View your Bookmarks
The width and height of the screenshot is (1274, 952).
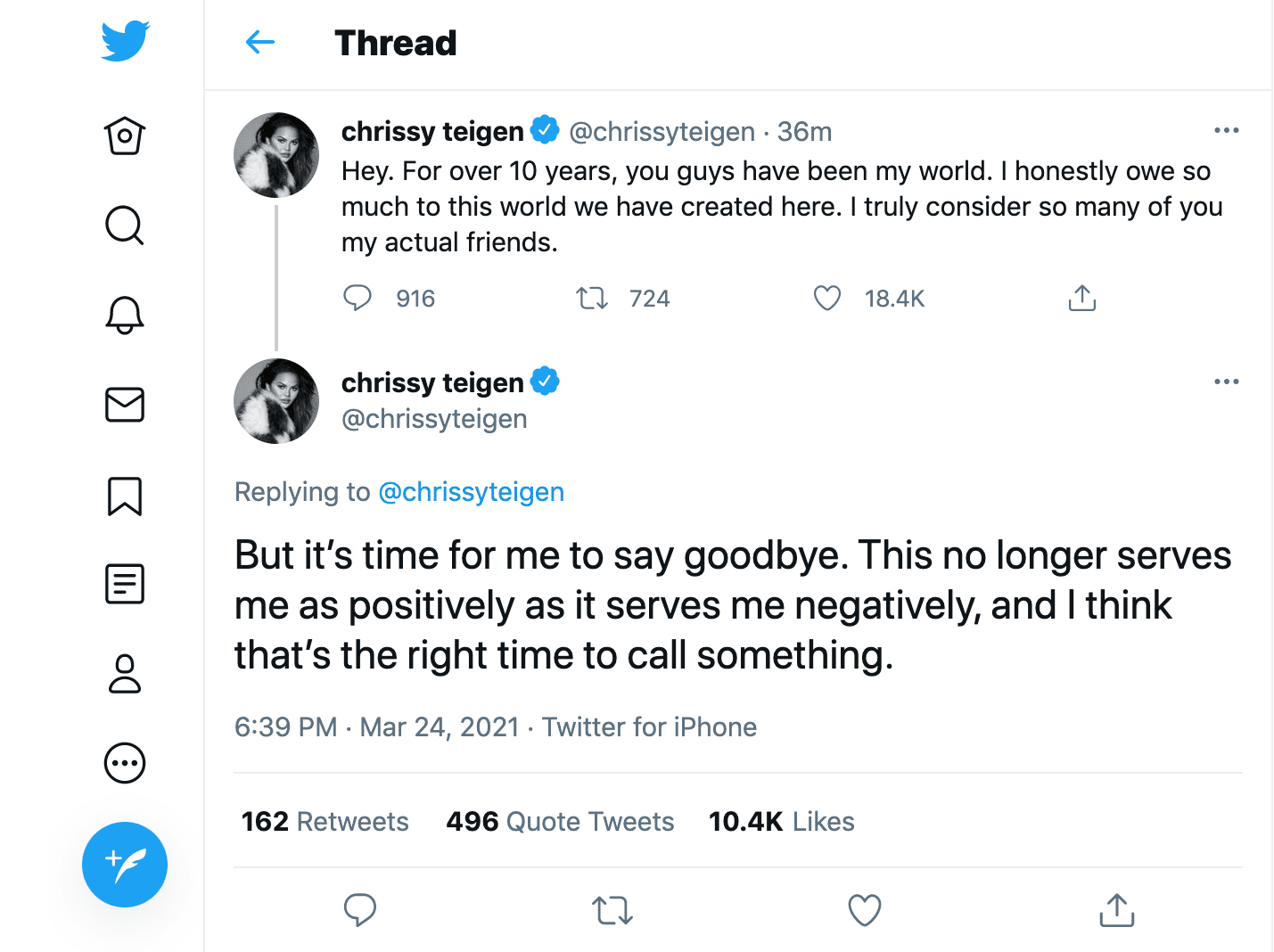click(x=124, y=496)
